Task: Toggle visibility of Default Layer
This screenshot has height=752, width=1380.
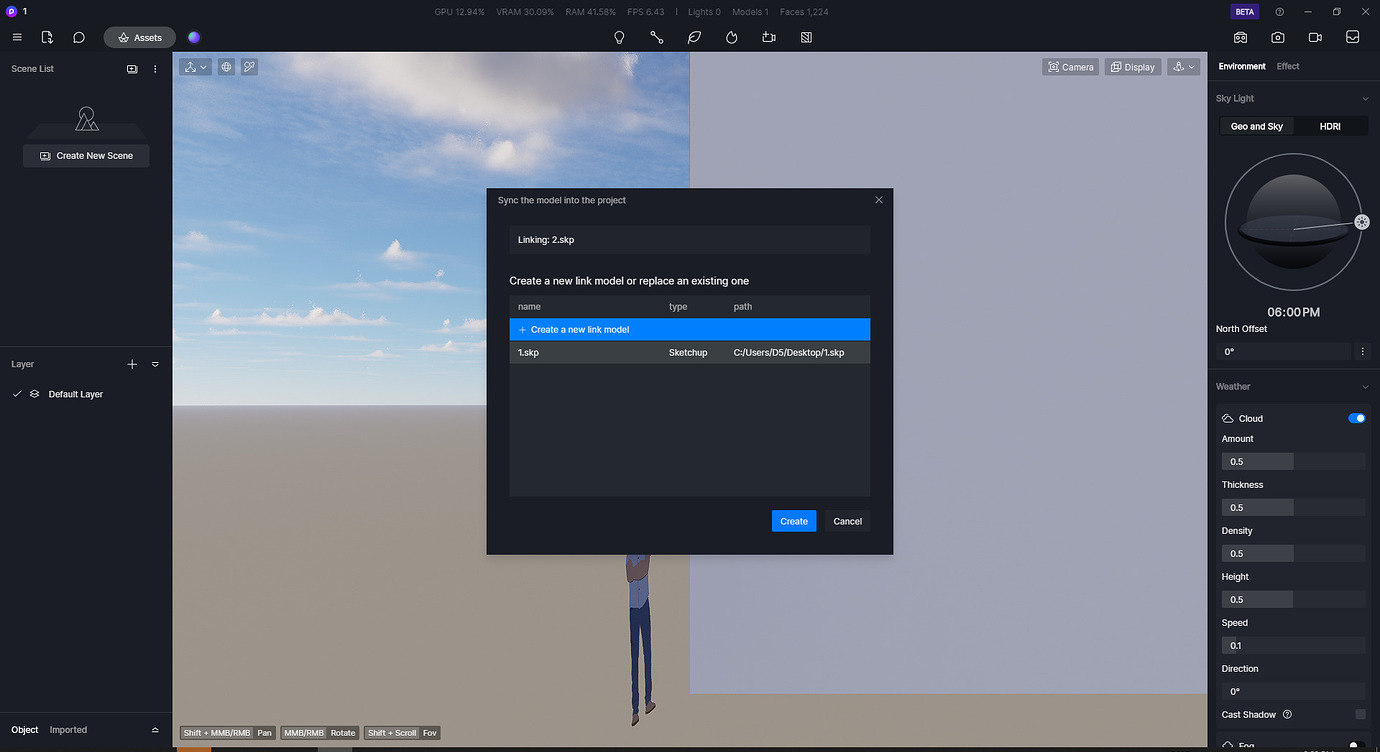Action: click(33, 394)
